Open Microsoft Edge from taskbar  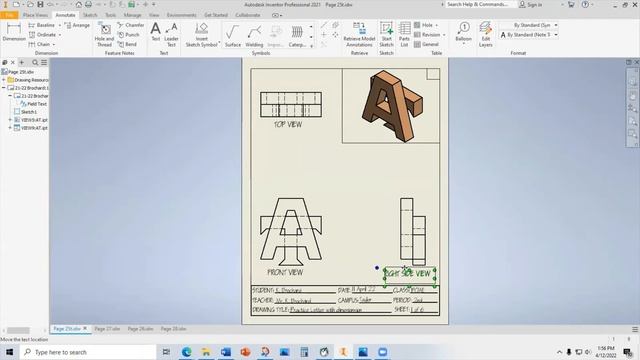(x=187, y=352)
